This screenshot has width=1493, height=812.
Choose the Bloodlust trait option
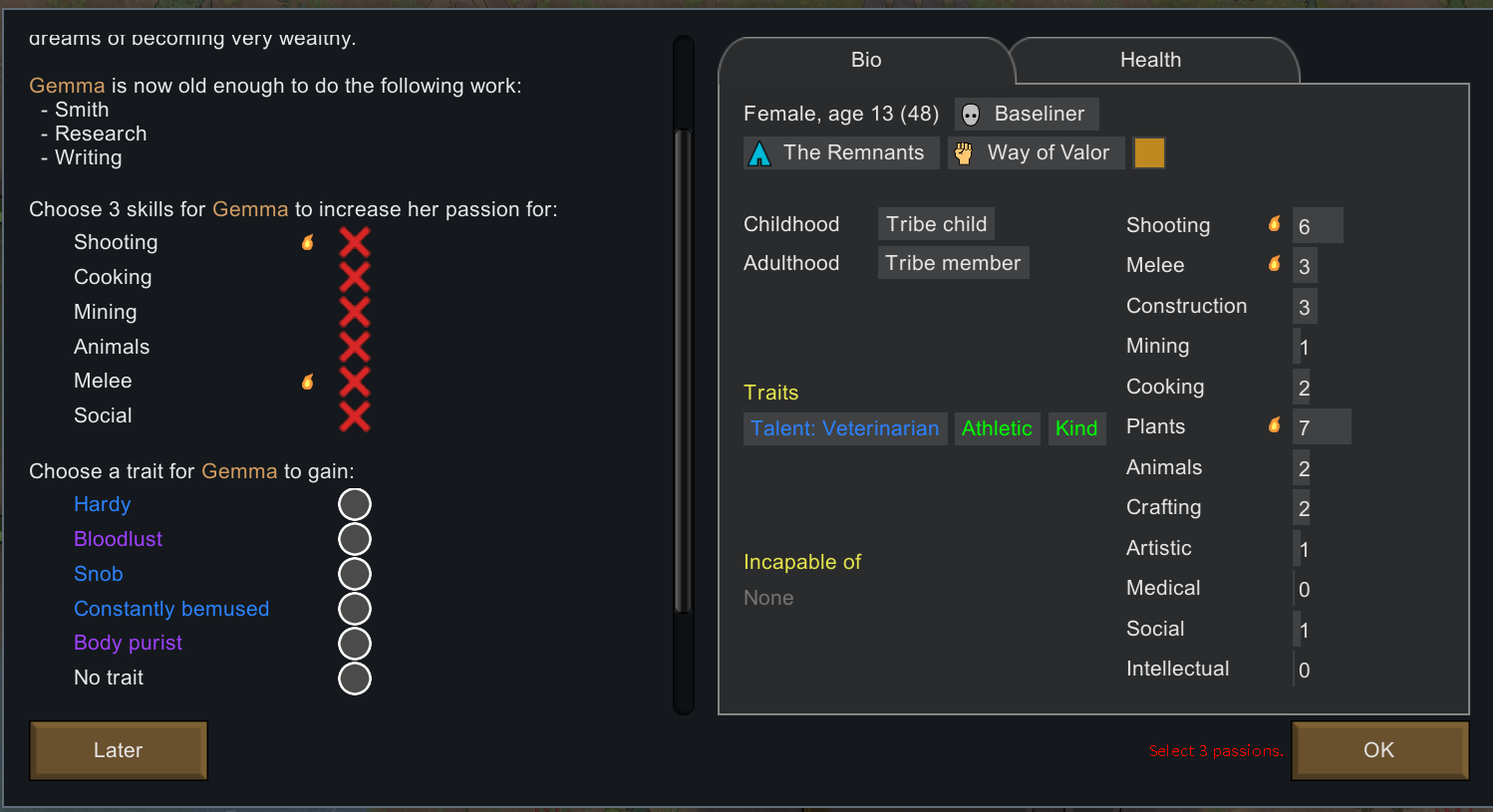[354, 539]
